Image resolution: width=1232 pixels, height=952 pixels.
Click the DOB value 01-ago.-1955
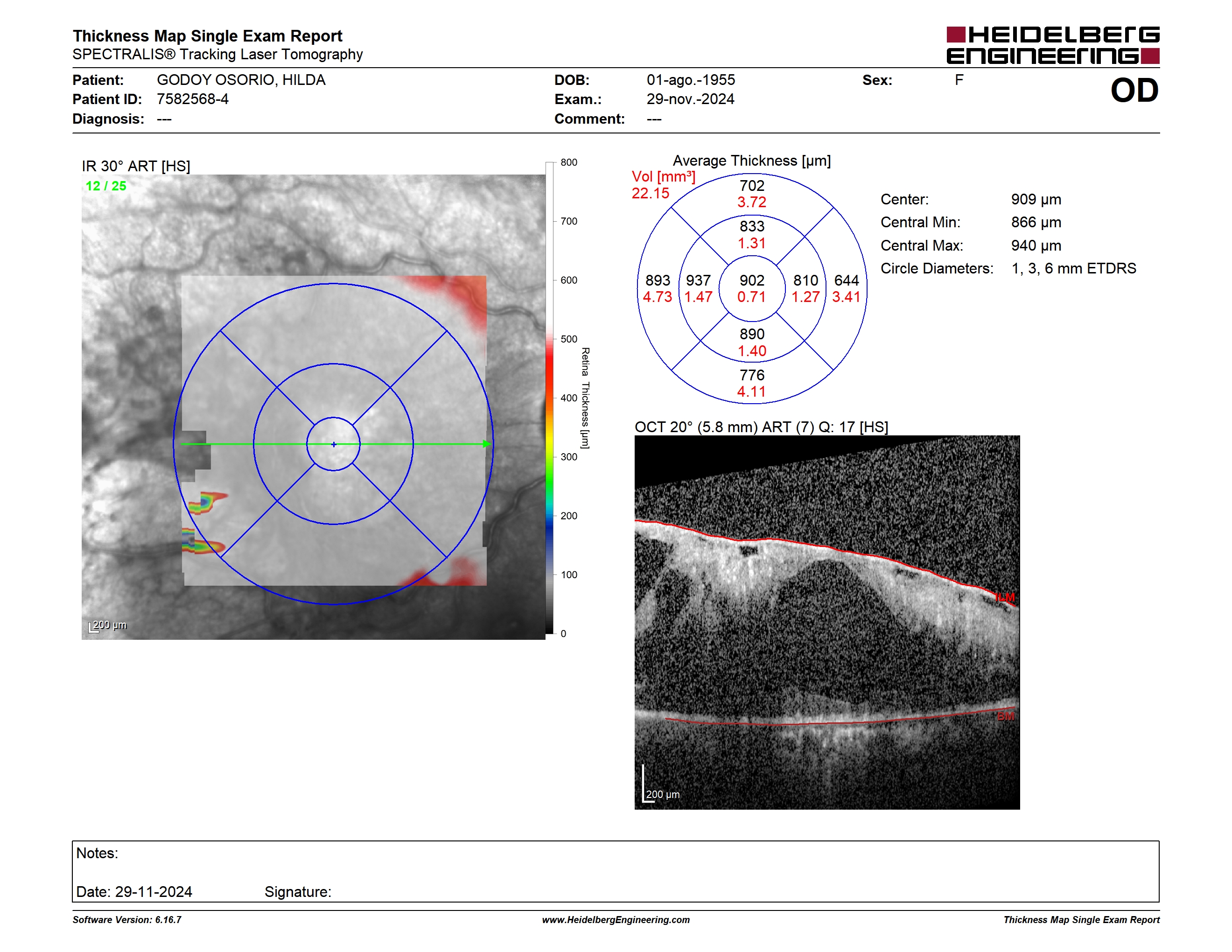(x=691, y=80)
